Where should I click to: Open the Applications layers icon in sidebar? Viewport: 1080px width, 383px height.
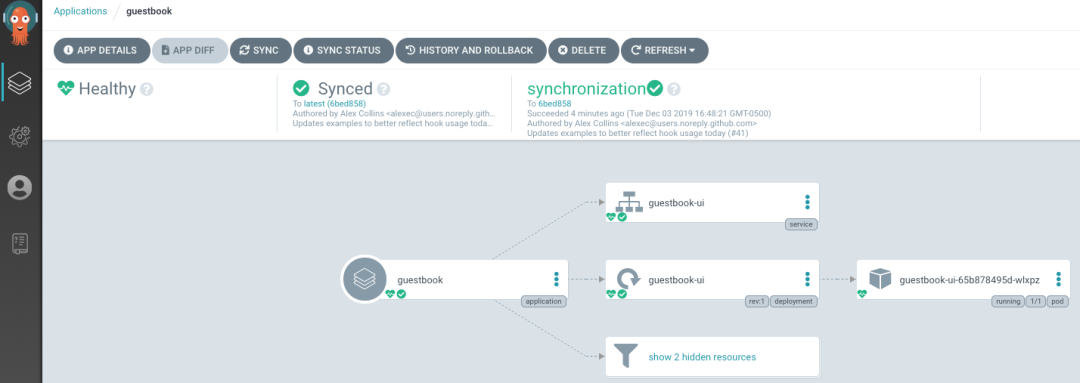coord(20,83)
